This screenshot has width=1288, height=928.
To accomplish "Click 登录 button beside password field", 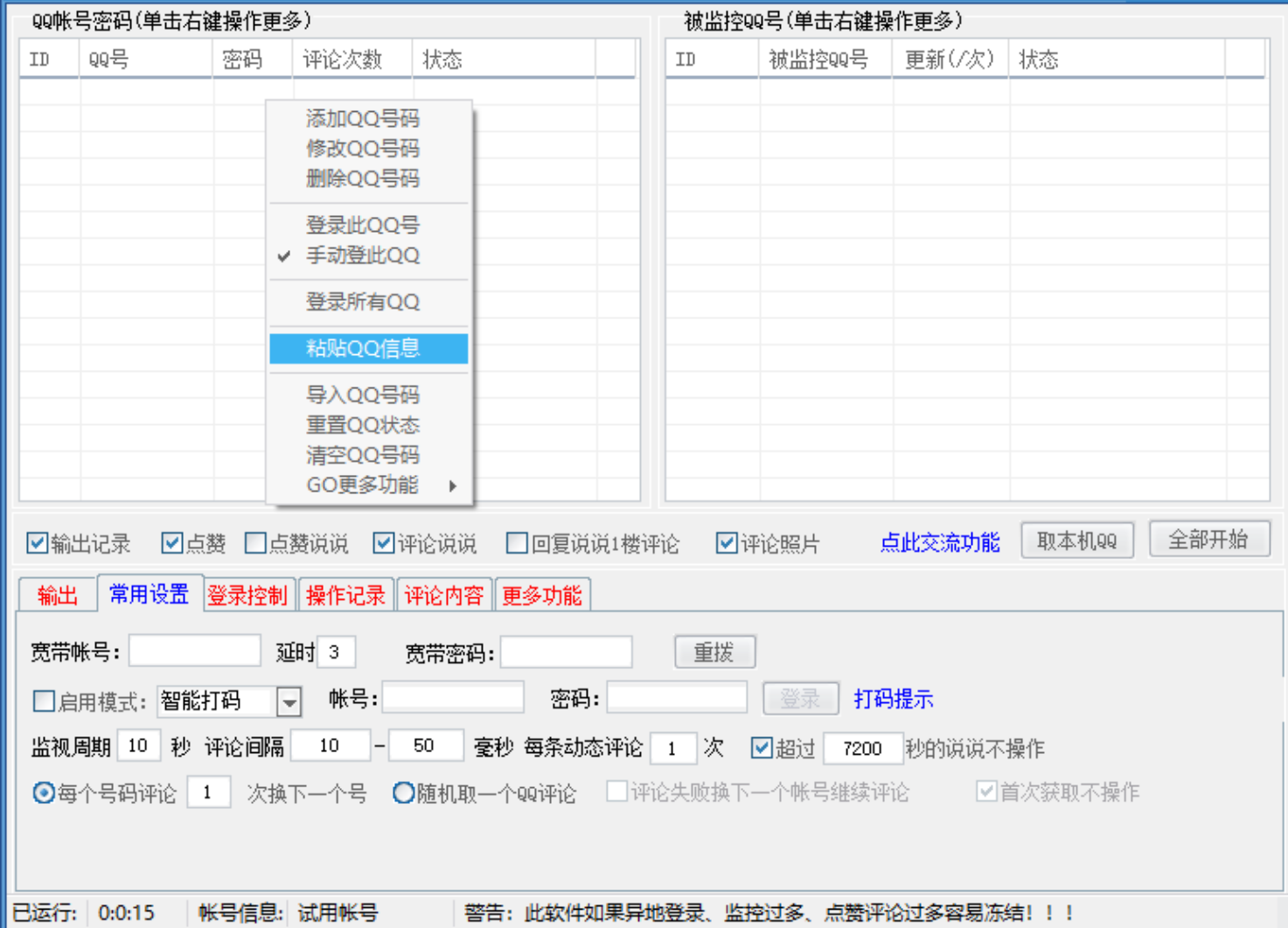I will [801, 698].
